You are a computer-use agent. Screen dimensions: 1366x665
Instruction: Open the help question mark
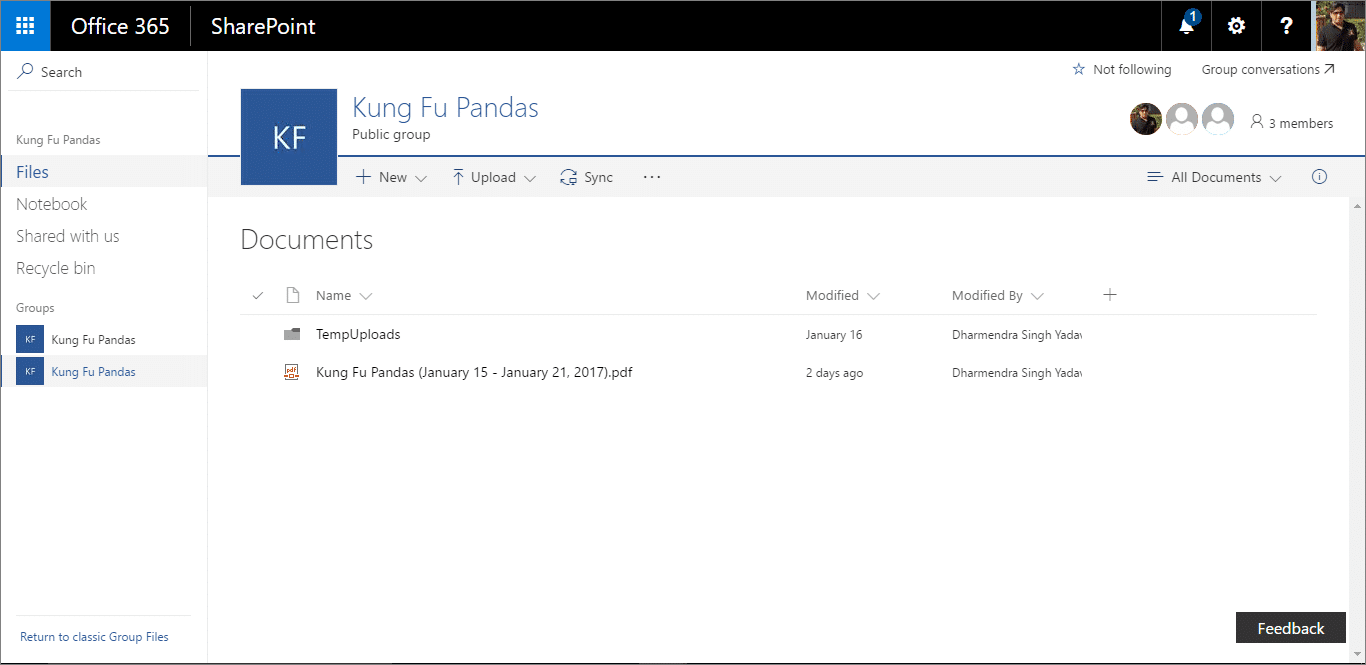(x=1287, y=26)
